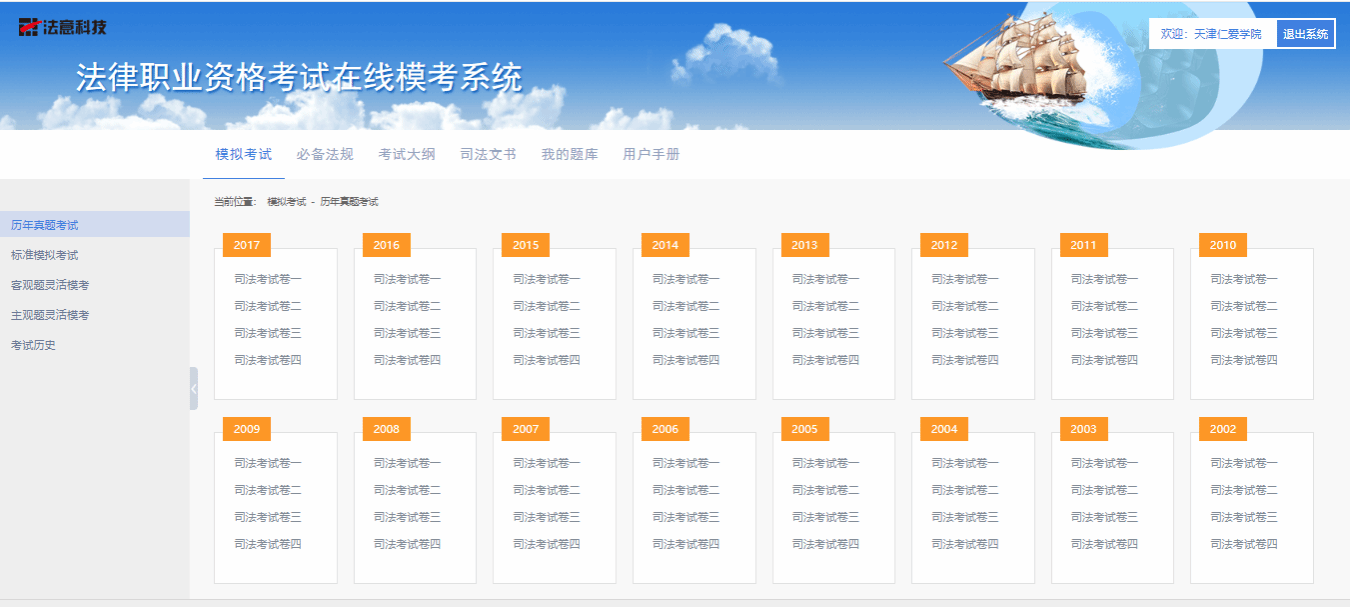Image resolution: width=1350 pixels, height=607 pixels.
Task: Open 2012 司法考试卷三
Action: pyautogui.click(x=965, y=333)
